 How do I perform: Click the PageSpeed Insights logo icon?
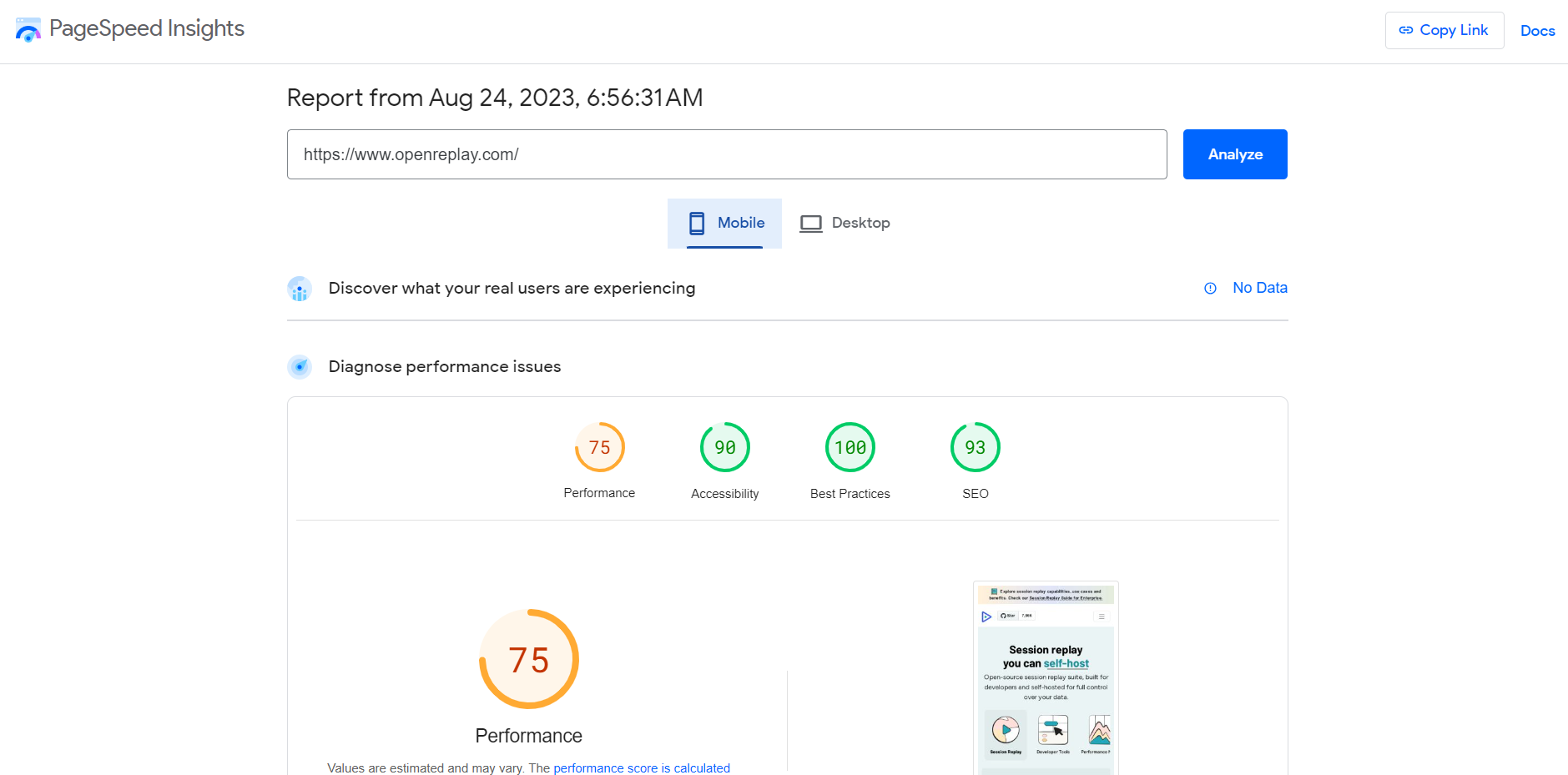pos(28,30)
